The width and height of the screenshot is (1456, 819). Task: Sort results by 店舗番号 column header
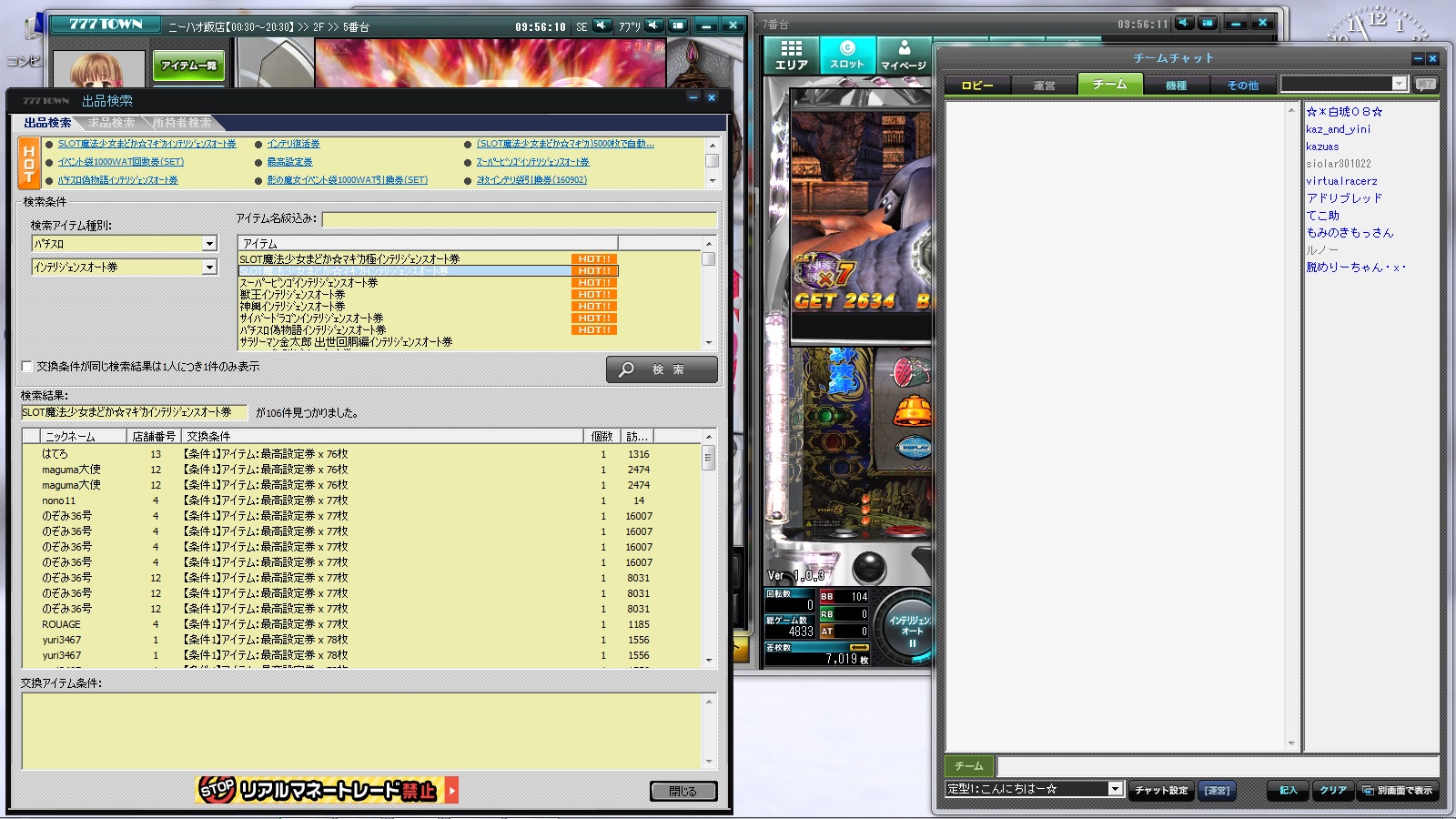click(154, 437)
